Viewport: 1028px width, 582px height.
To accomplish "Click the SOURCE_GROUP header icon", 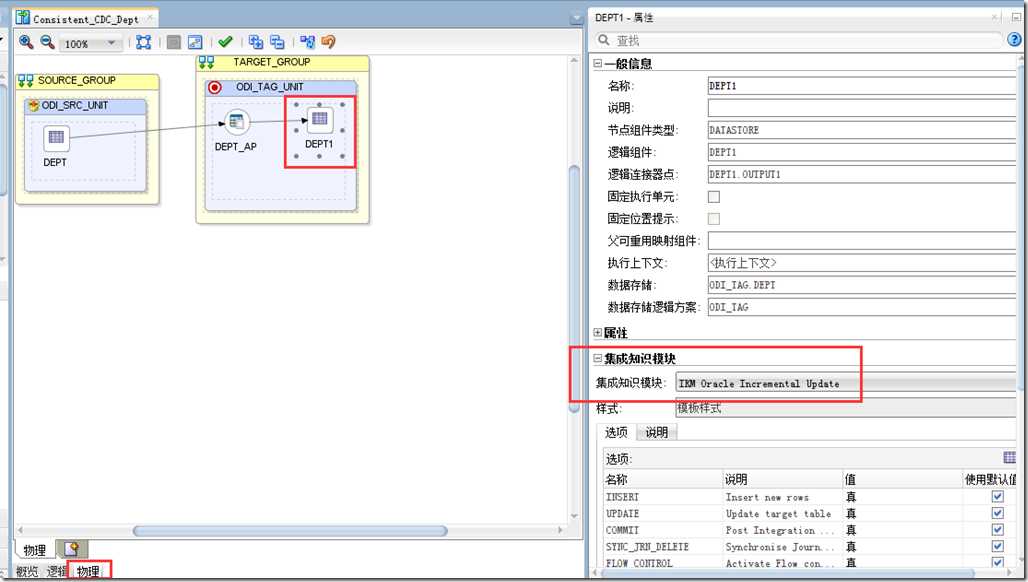I will tap(26, 81).
